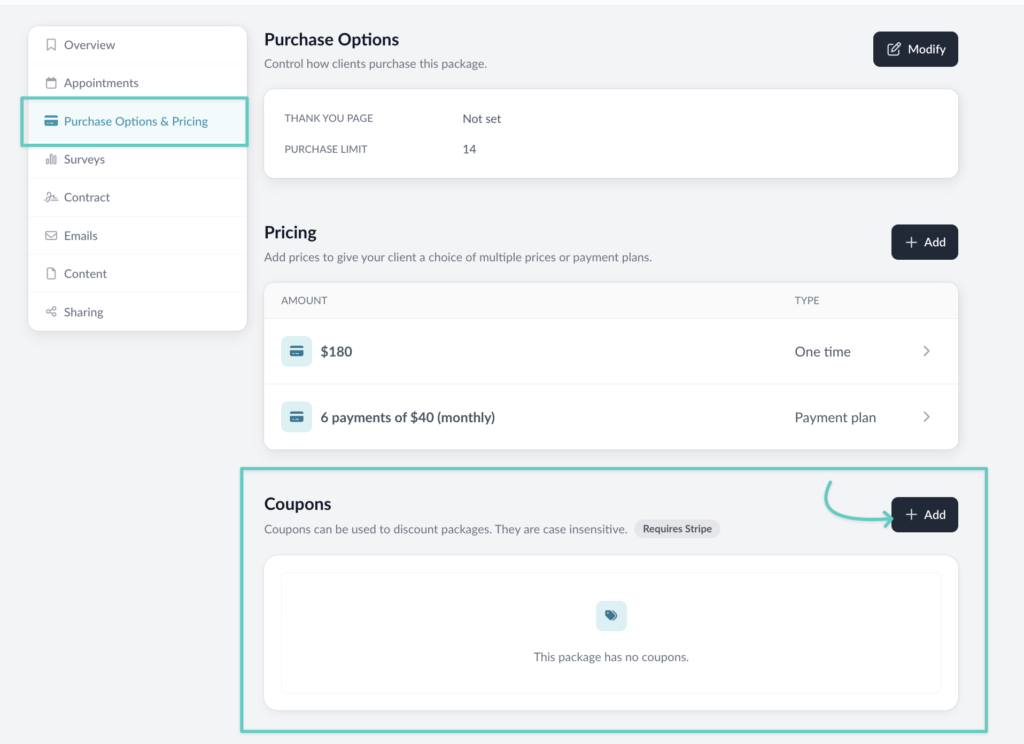Click the Surveys bar chart icon
Viewport: 1024px width, 744px height.
(51, 160)
